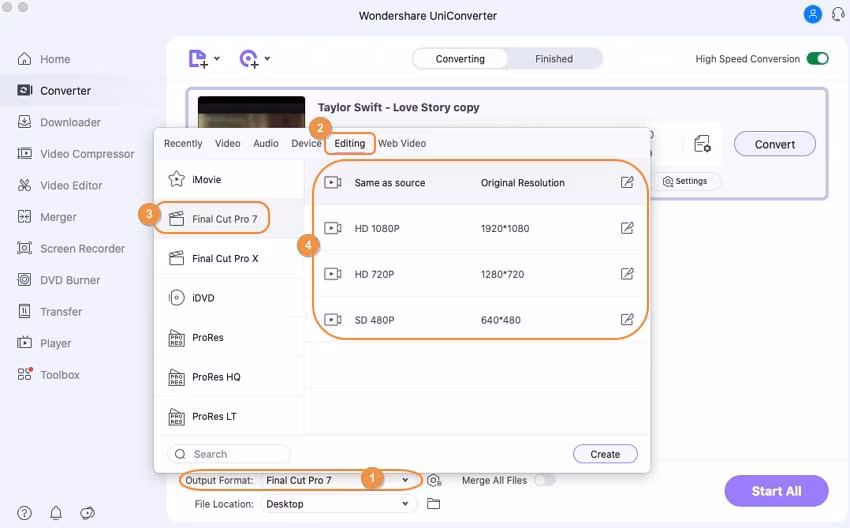Toggle High Speed Conversion switch
The image size is (850, 528).
click(x=817, y=59)
